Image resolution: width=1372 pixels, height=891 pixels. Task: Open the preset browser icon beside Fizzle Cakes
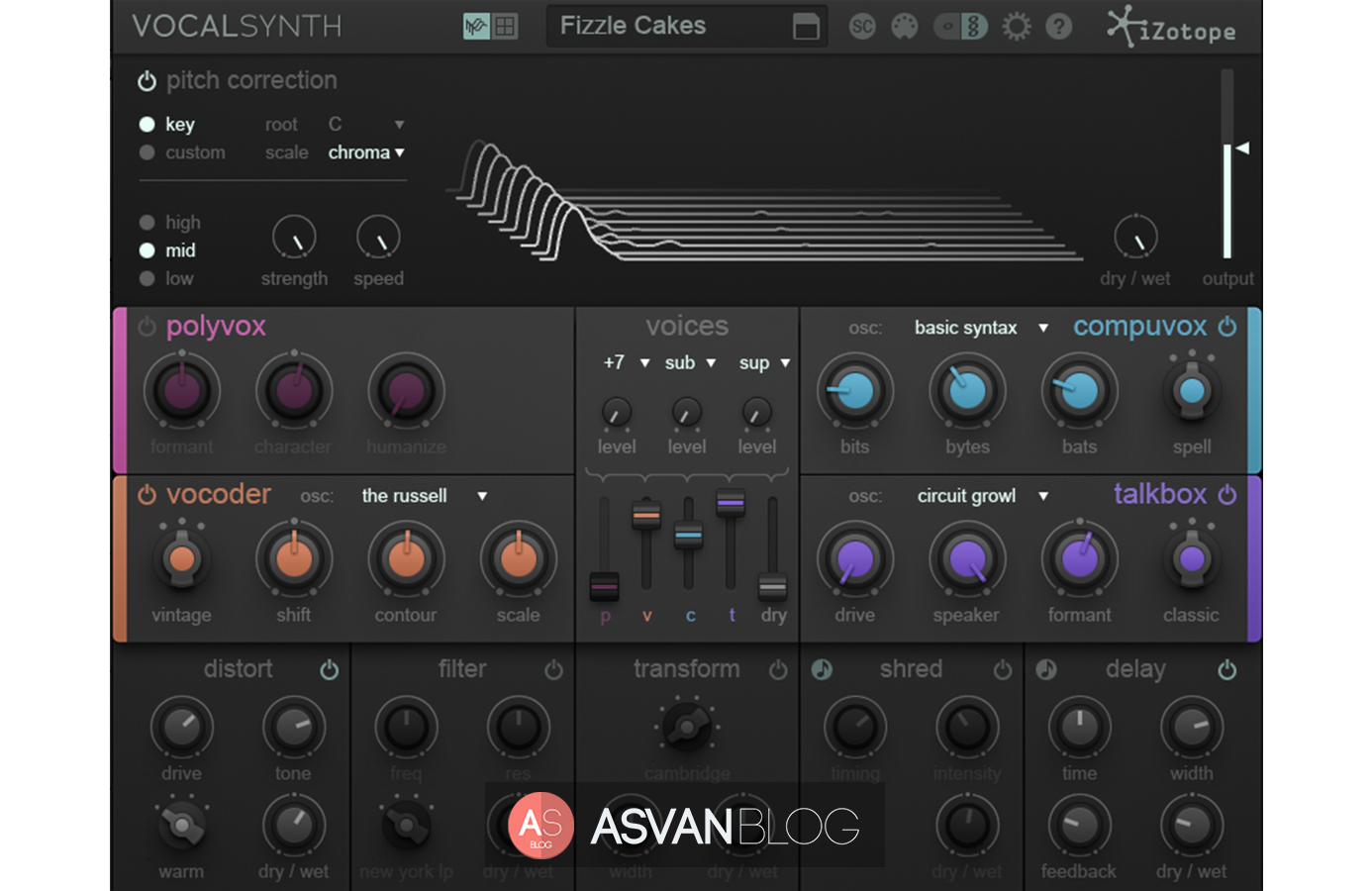[806, 27]
